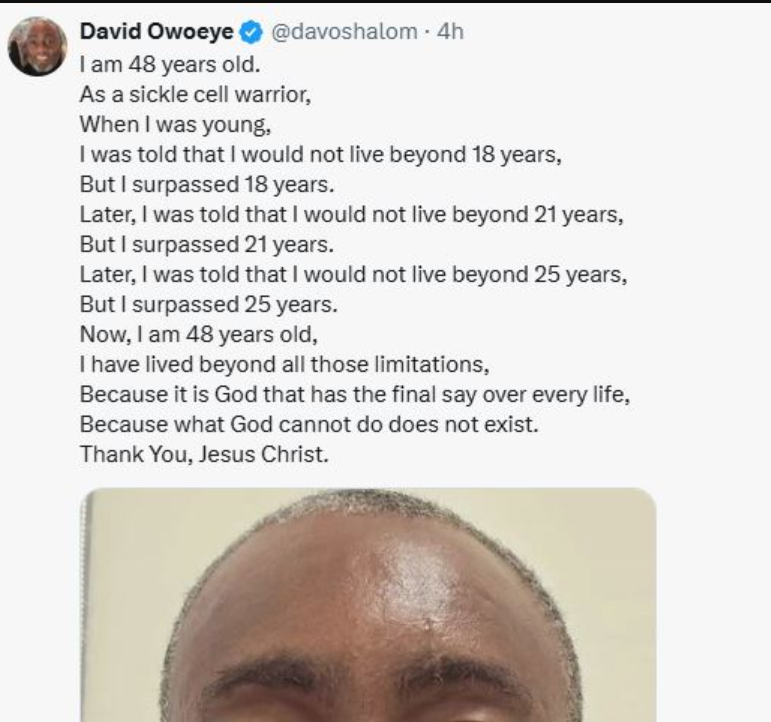Open the attached photo of the man
771x722 pixels.
[368, 605]
